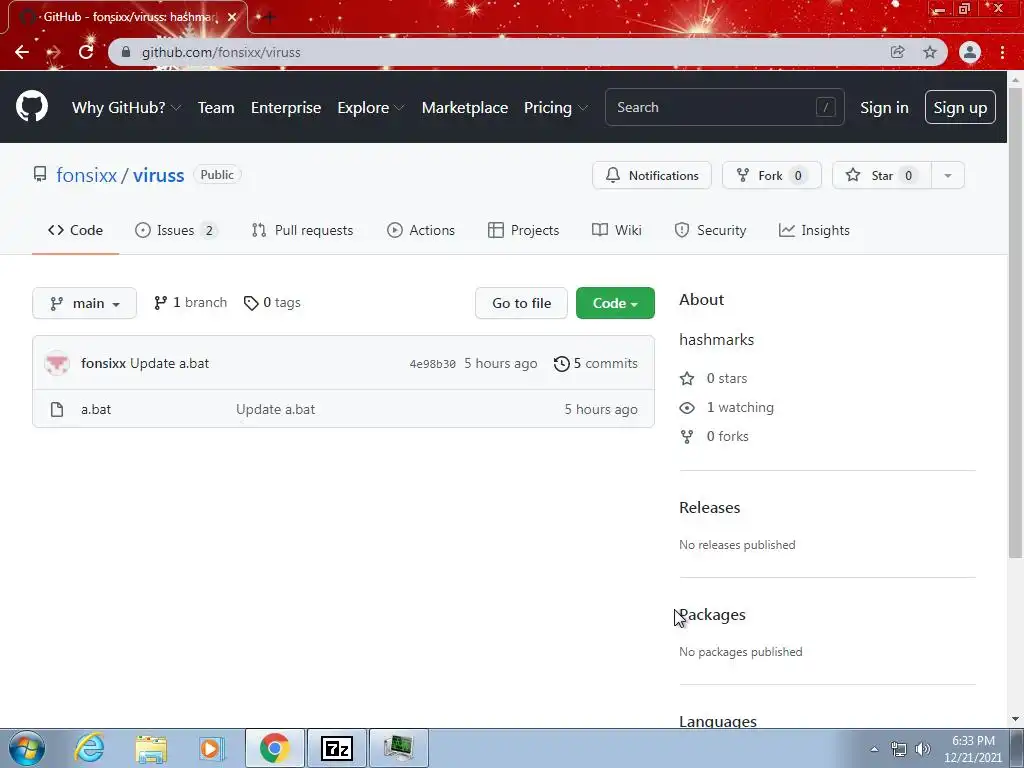Open the Code tab
This screenshot has height=768, width=1024.
coord(76,231)
